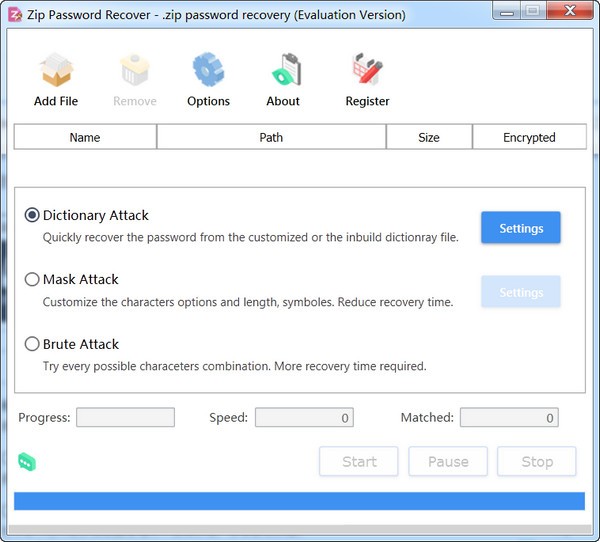Click the Stop button
Screen dimensions: 600x542
[x=536, y=461]
